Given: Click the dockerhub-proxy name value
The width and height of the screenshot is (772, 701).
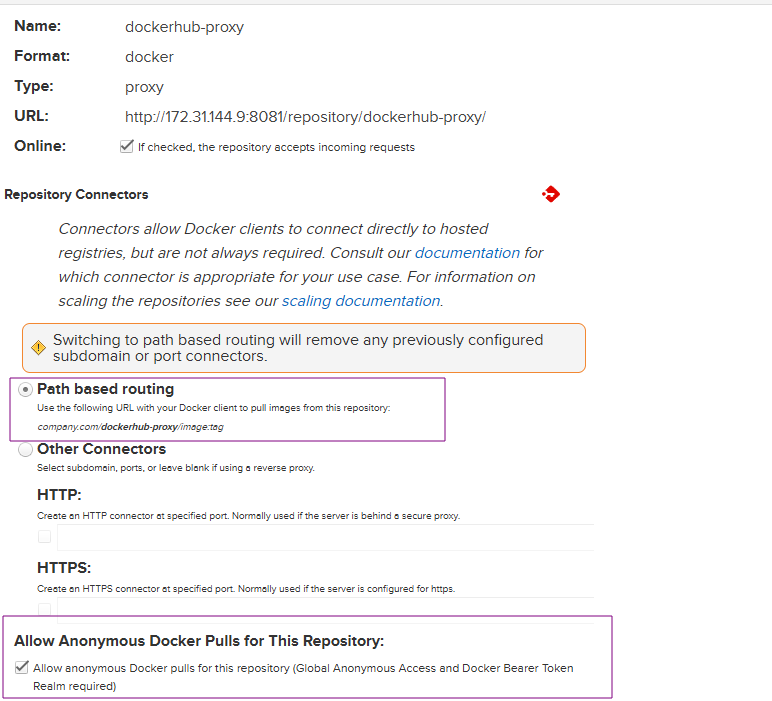Looking at the screenshot, I should pos(184,27).
